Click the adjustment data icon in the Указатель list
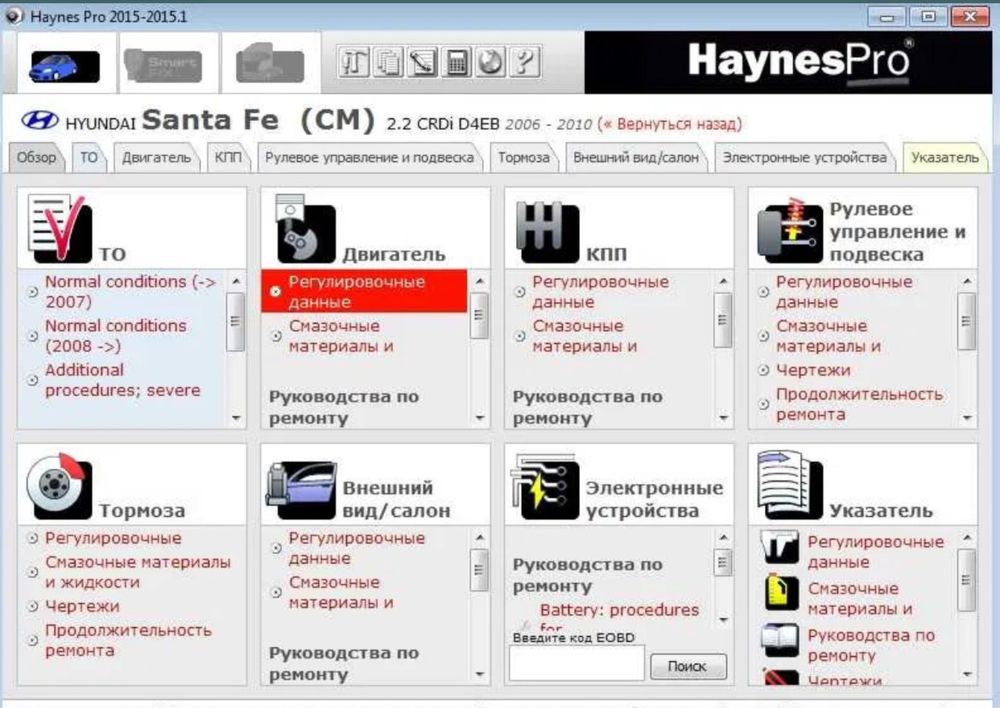Viewport: 1000px width, 708px height. pyautogui.click(x=781, y=547)
